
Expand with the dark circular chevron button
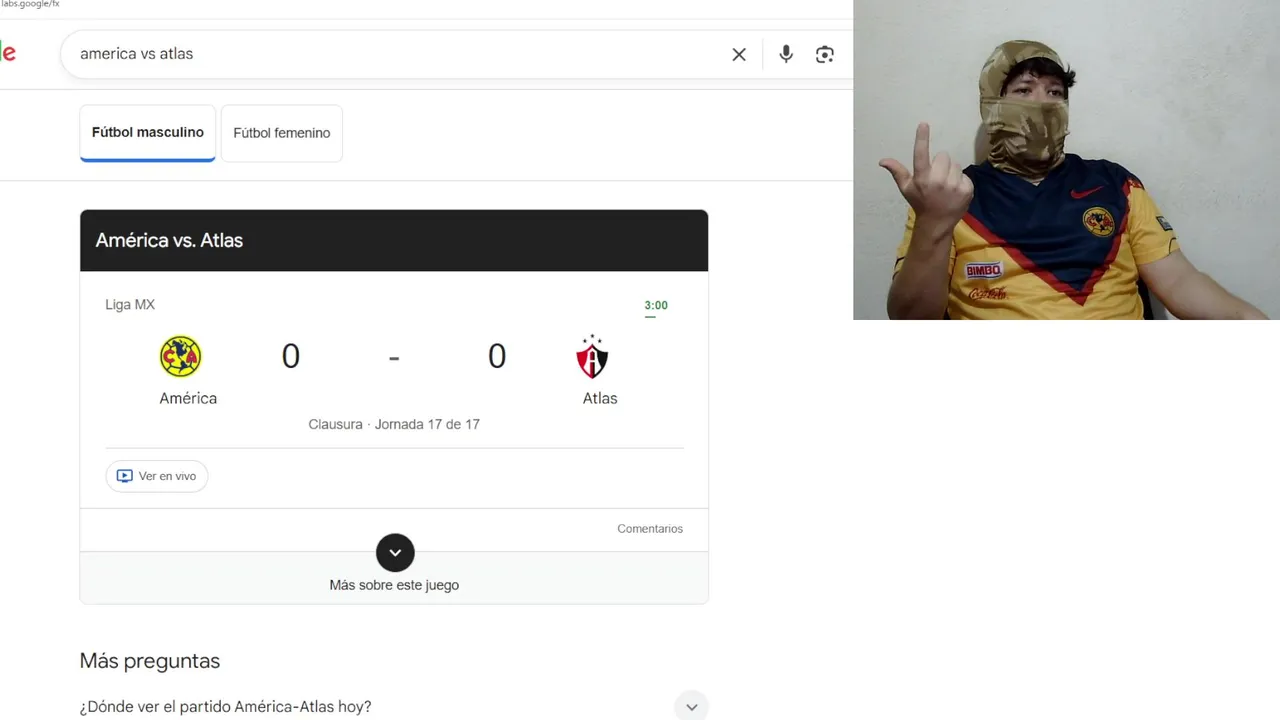click(x=395, y=552)
